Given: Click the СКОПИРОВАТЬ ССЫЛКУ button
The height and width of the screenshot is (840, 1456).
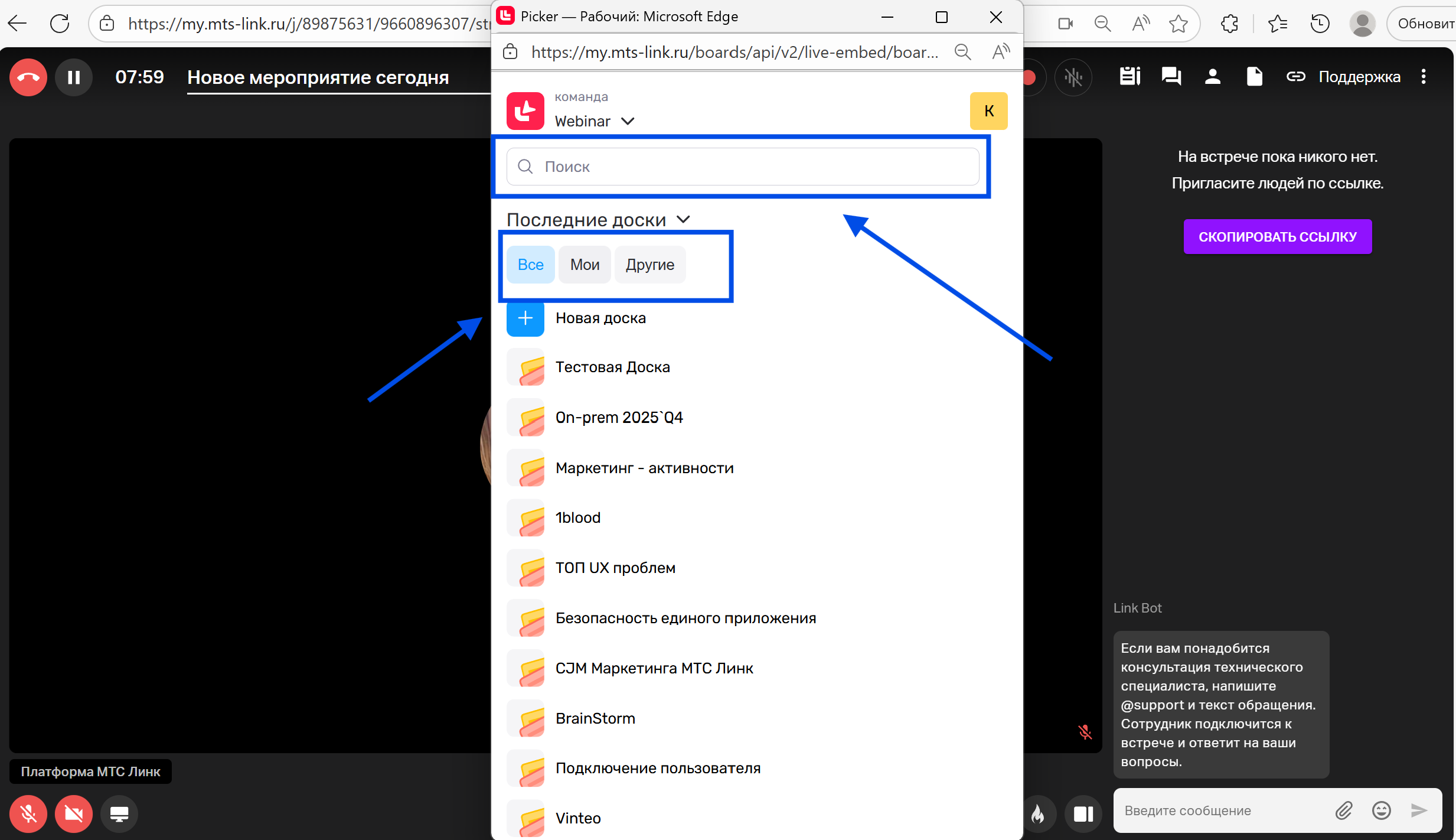Looking at the screenshot, I should tap(1277, 237).
